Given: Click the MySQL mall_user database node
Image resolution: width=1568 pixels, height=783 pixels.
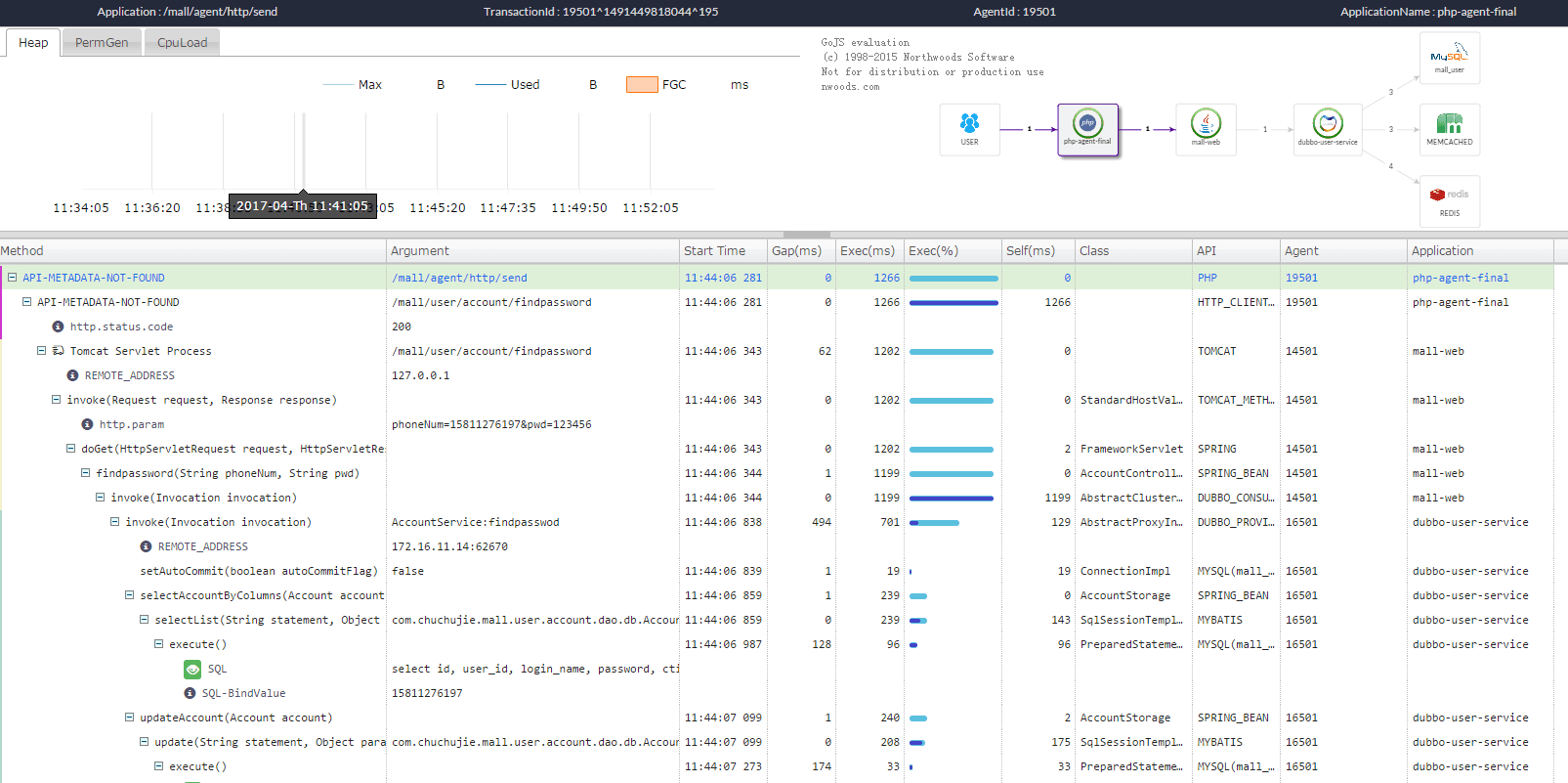Looking at the screenshot, I should 1449,57.
